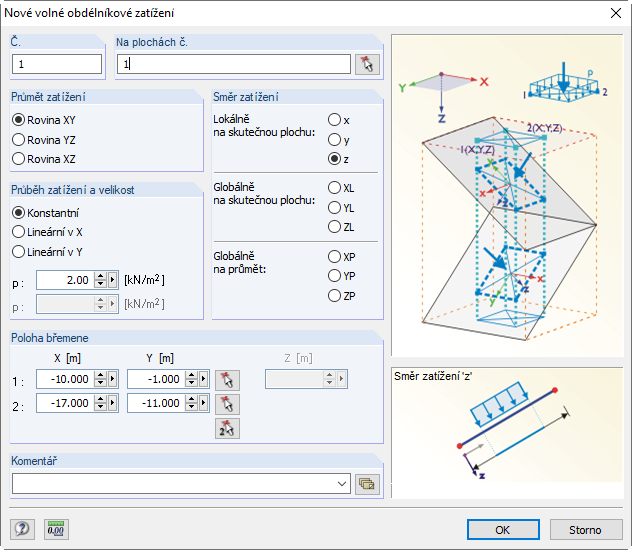The image size is (632, 550).
Task: Increase p load value with spinner
Action: tap(100, 276)
